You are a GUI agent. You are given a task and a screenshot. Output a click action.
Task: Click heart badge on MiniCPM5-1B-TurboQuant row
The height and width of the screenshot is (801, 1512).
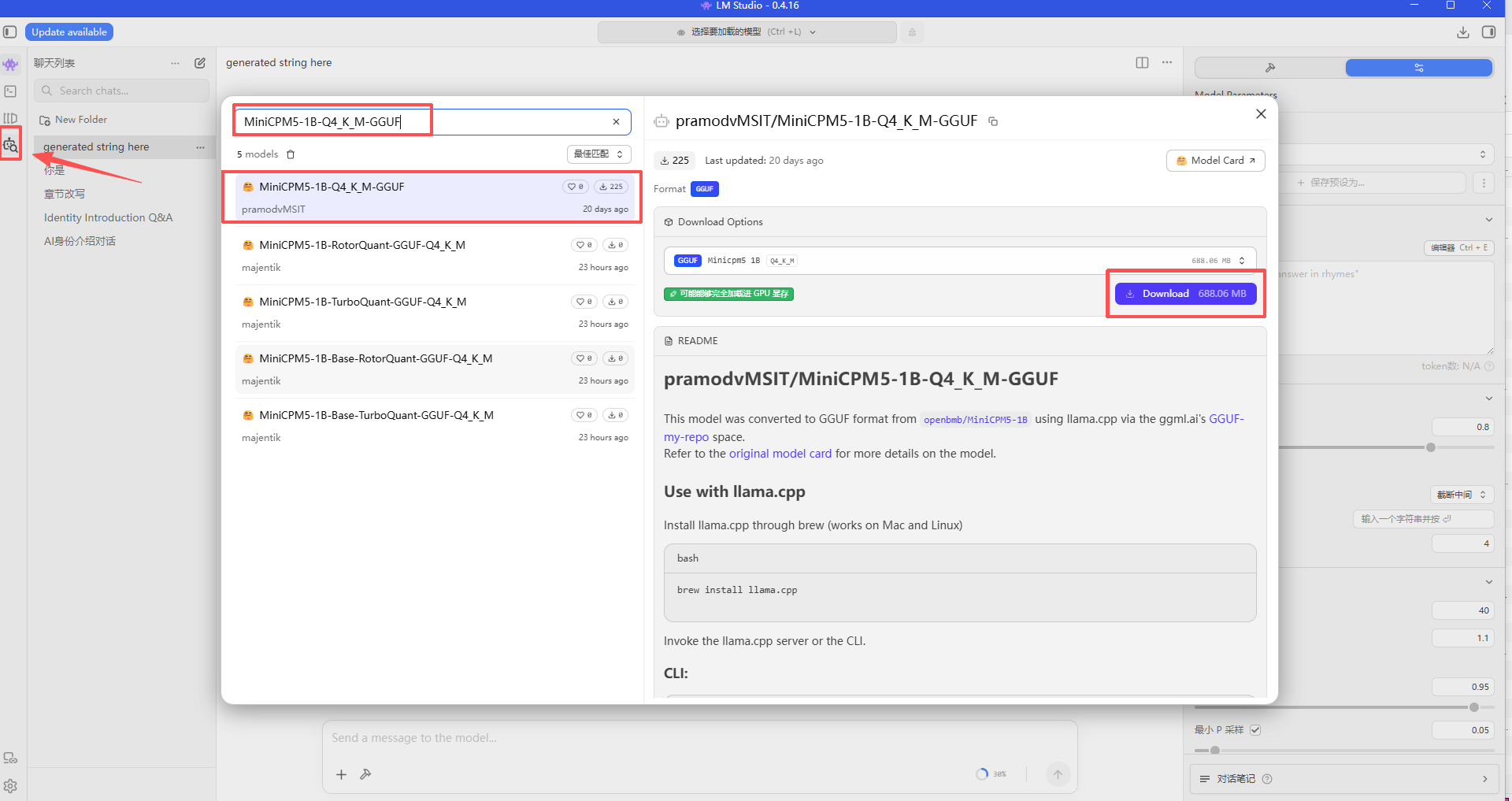tap(584, 302)
